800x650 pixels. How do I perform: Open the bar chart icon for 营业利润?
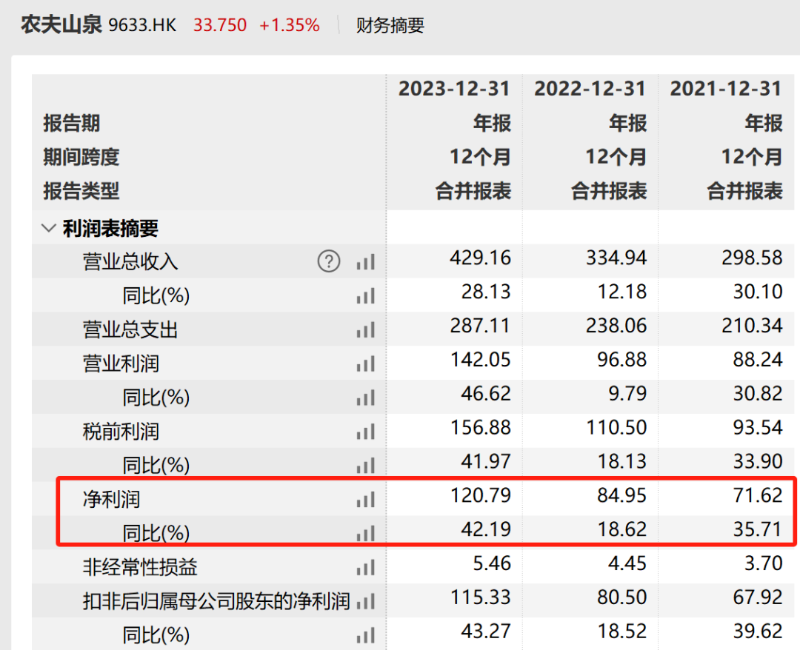pyautogui.click(x=366, y=363)
